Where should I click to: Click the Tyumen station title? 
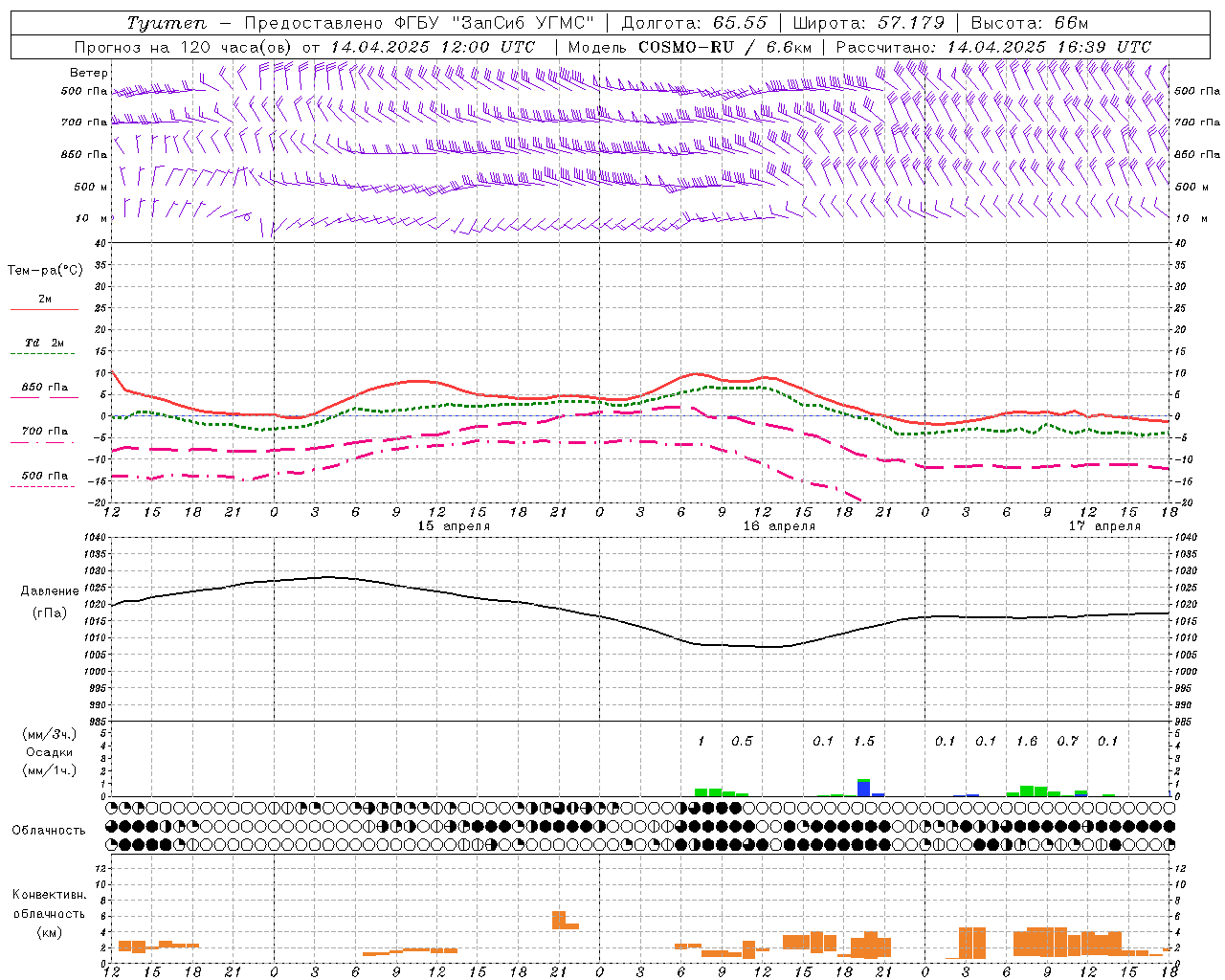(167, 23)
